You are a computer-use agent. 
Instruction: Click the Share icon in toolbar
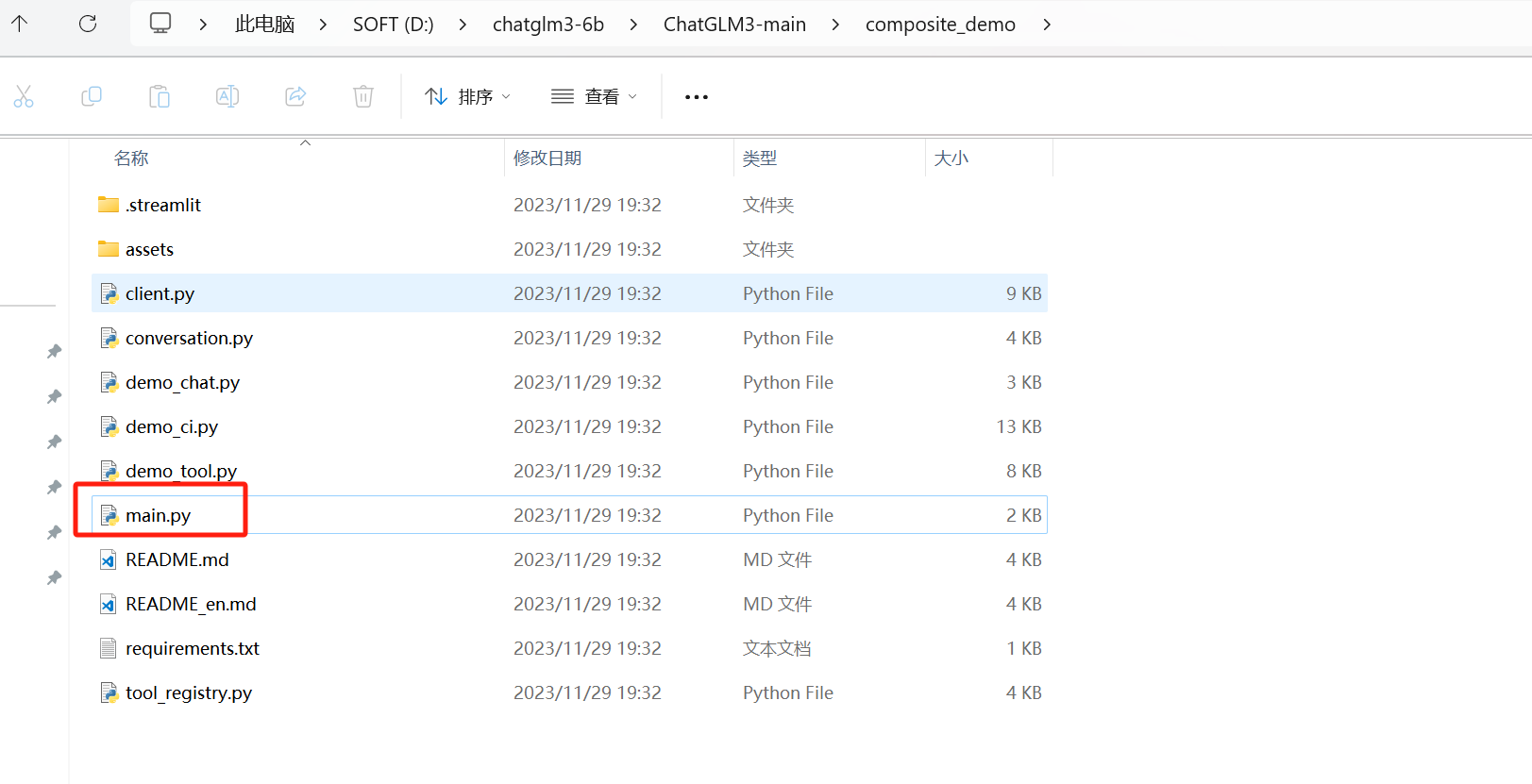point(295,96)
